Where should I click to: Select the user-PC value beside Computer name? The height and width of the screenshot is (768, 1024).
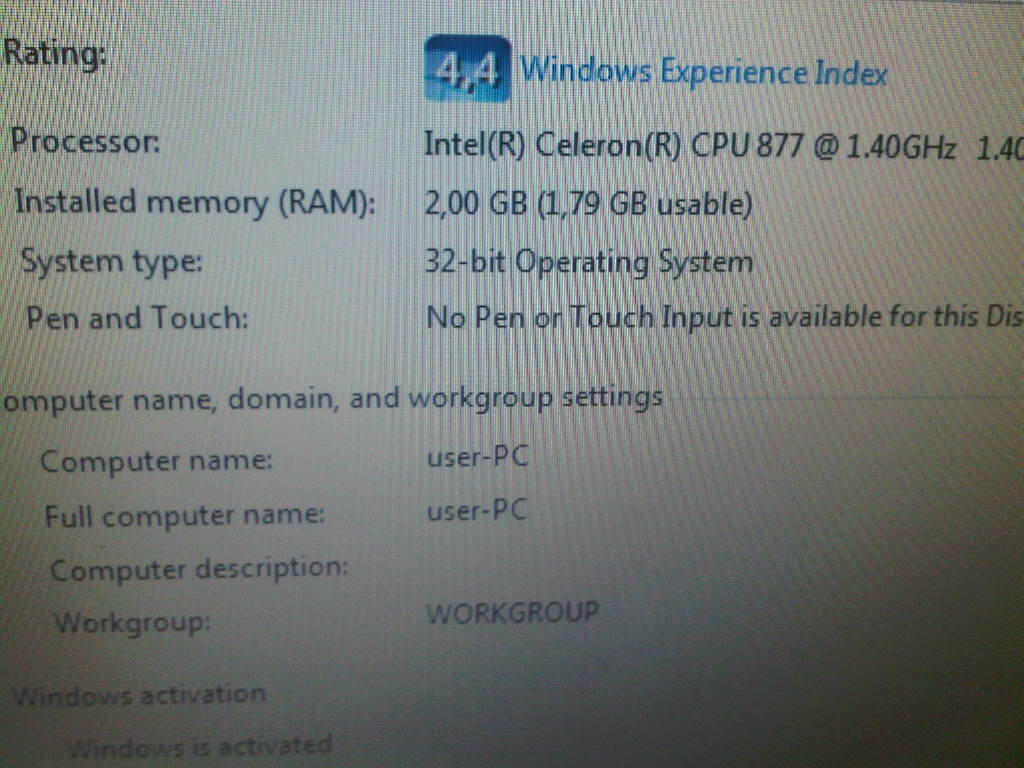click(477, 456)
